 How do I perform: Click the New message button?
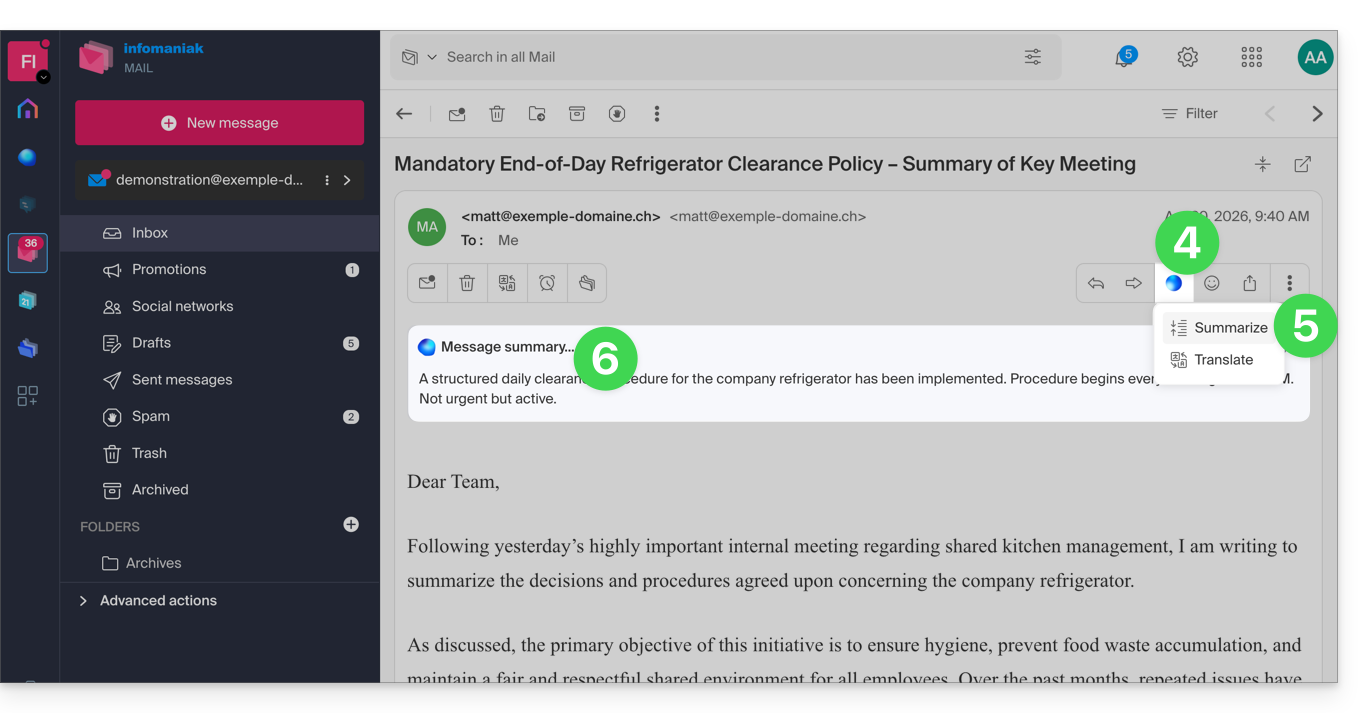tap(219, 123)
